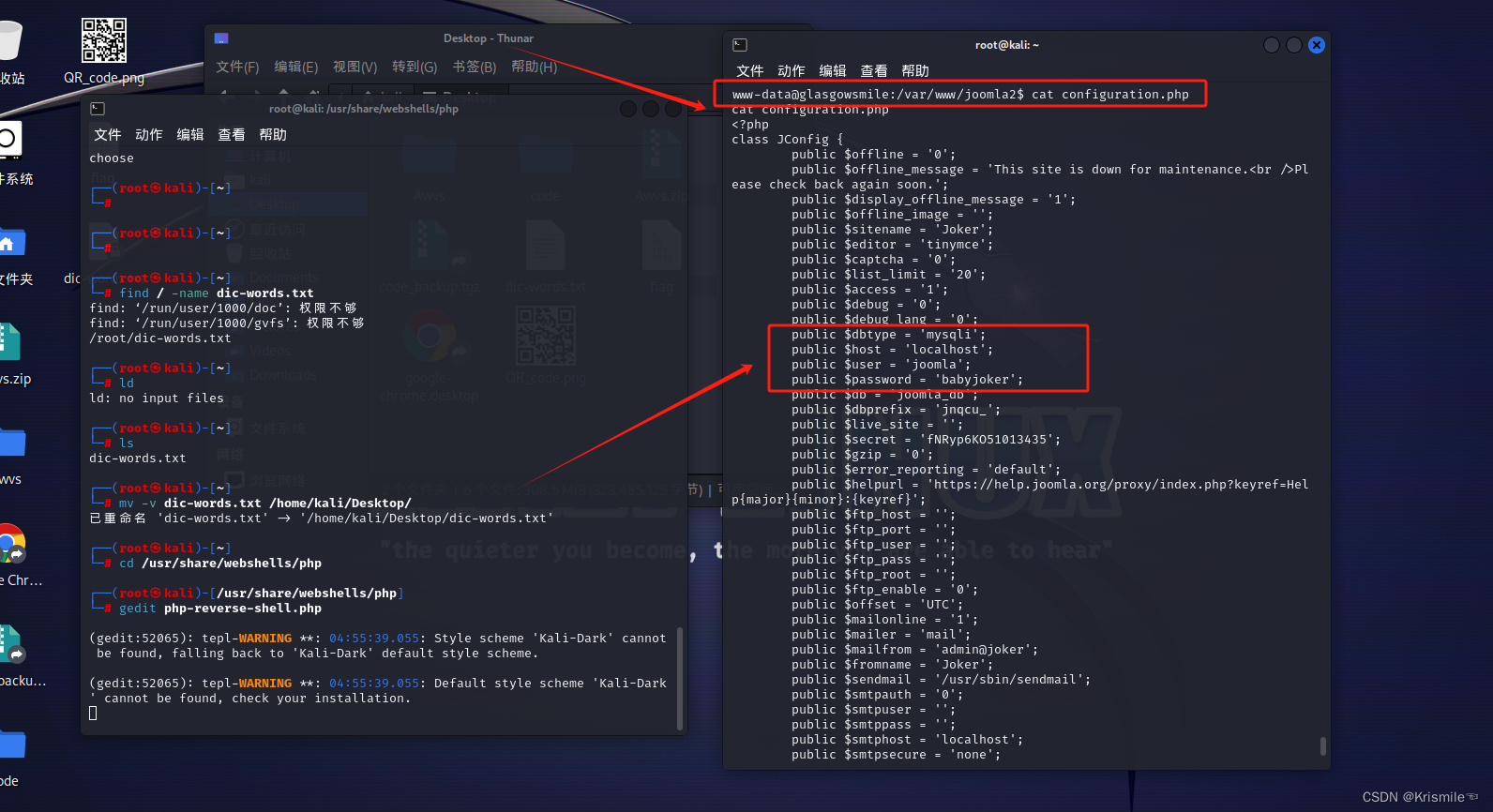
Task: Open the zip archive desktop icon
Action: click(x=9, y=342)
